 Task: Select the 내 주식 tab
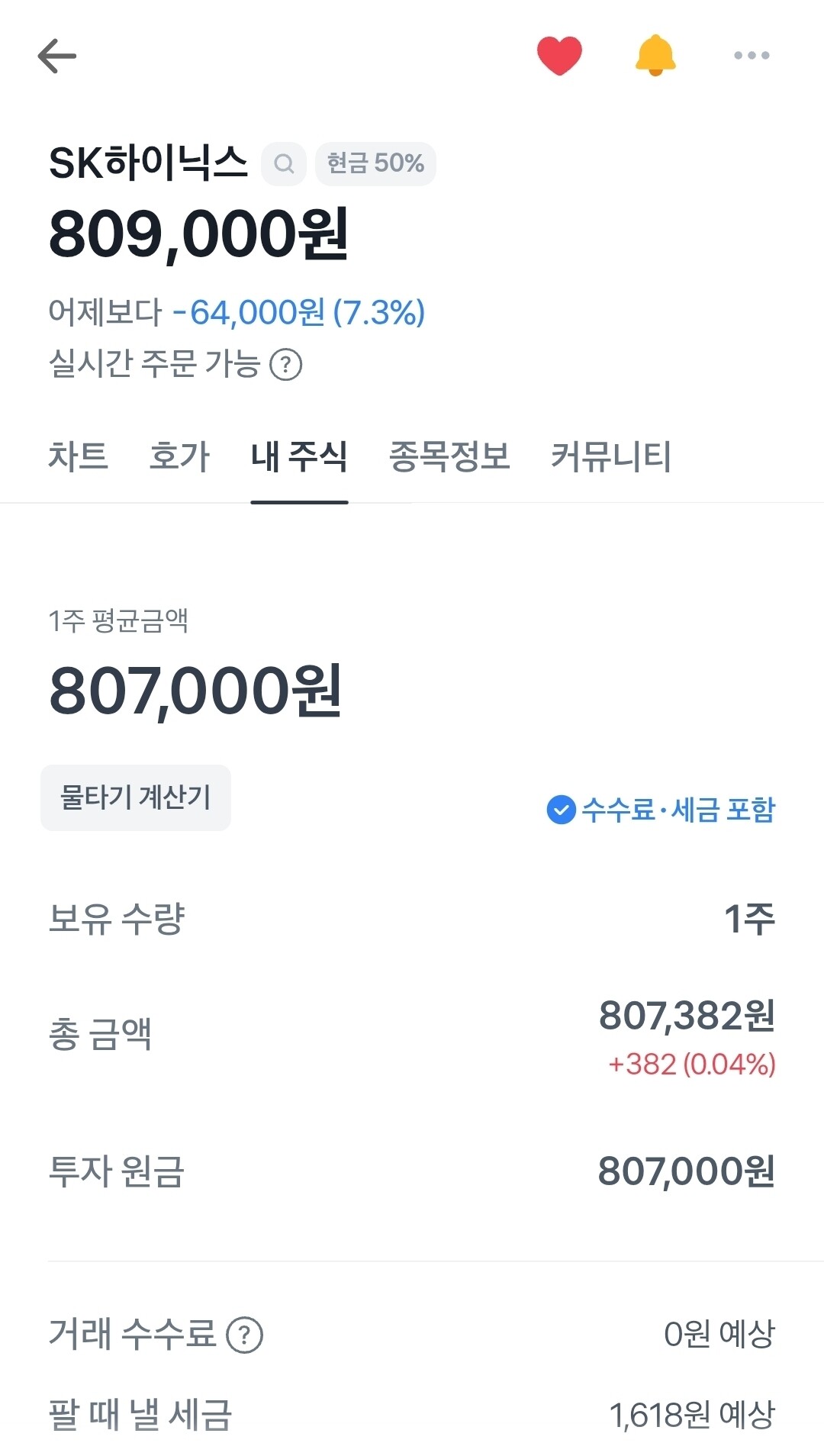tap(299, 456)
